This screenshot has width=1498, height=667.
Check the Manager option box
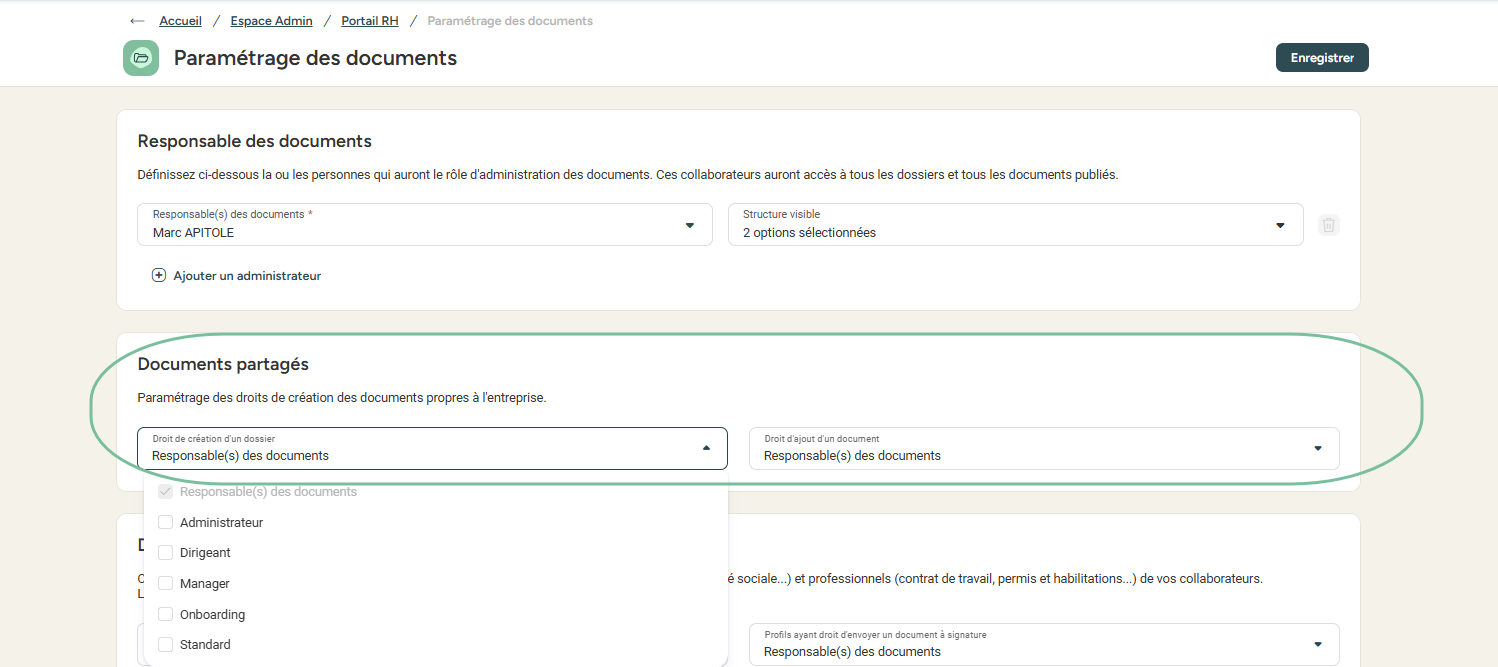(x=166, y=584)
